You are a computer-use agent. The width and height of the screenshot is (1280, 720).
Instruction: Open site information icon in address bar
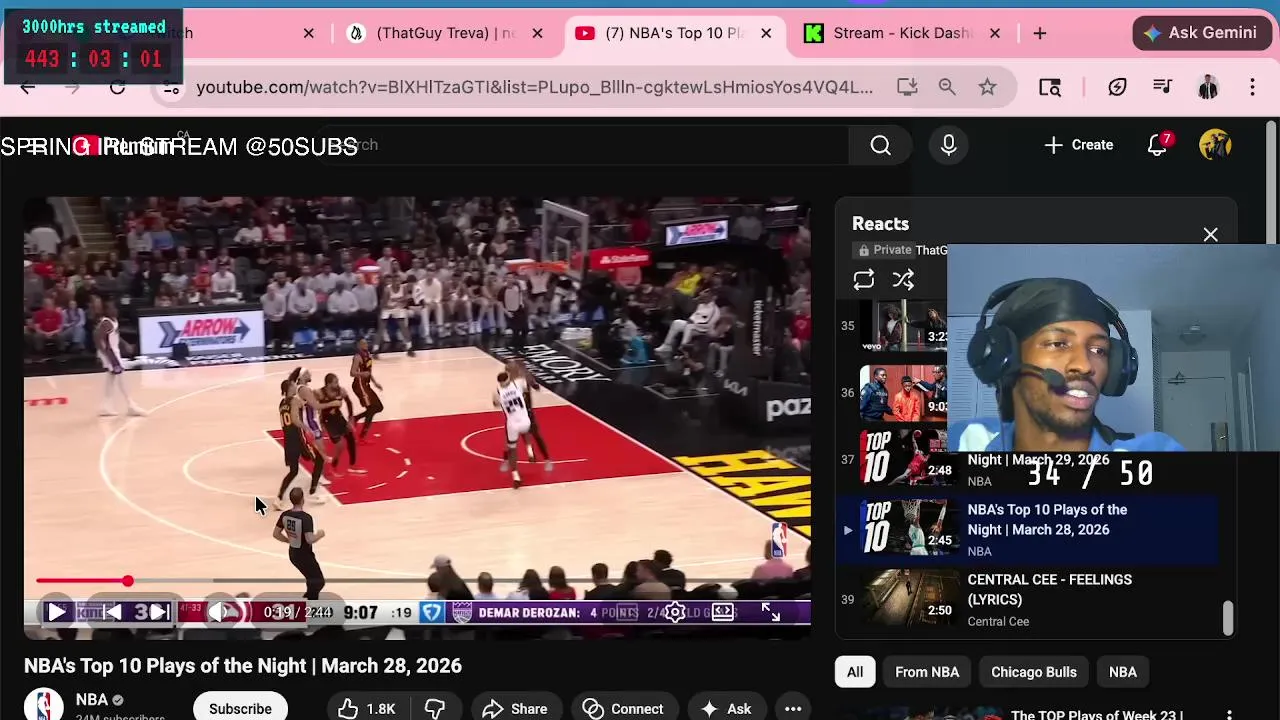[172, 88]
